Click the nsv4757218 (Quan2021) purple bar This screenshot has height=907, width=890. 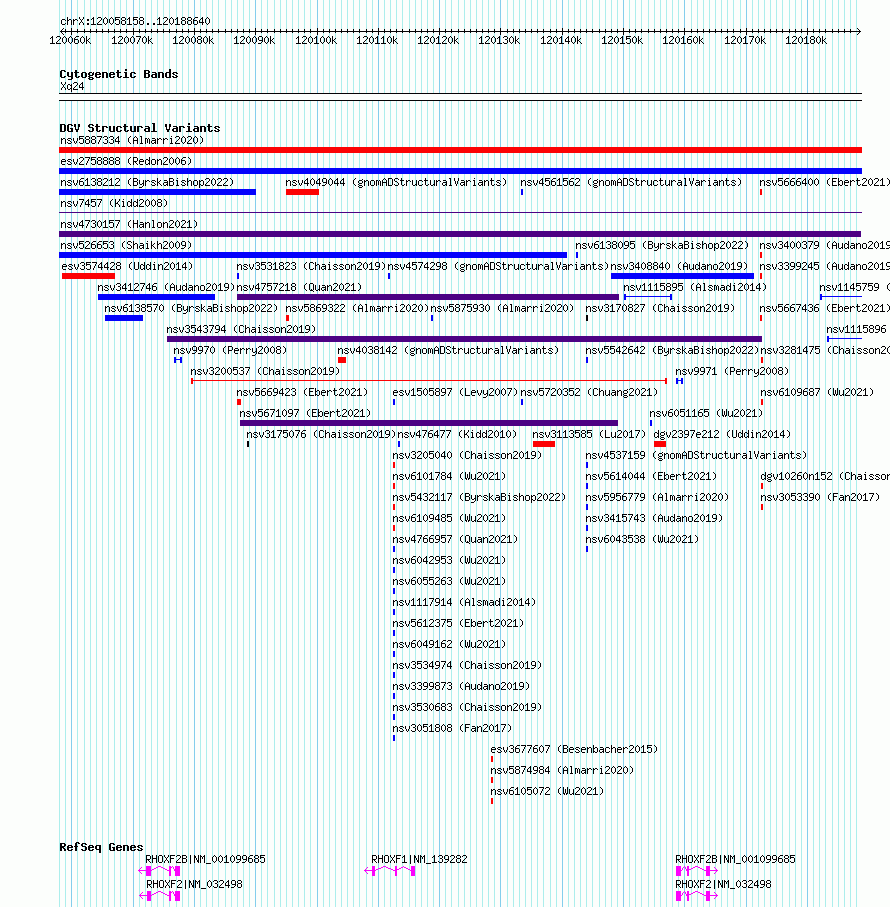(x=428, y=297)
